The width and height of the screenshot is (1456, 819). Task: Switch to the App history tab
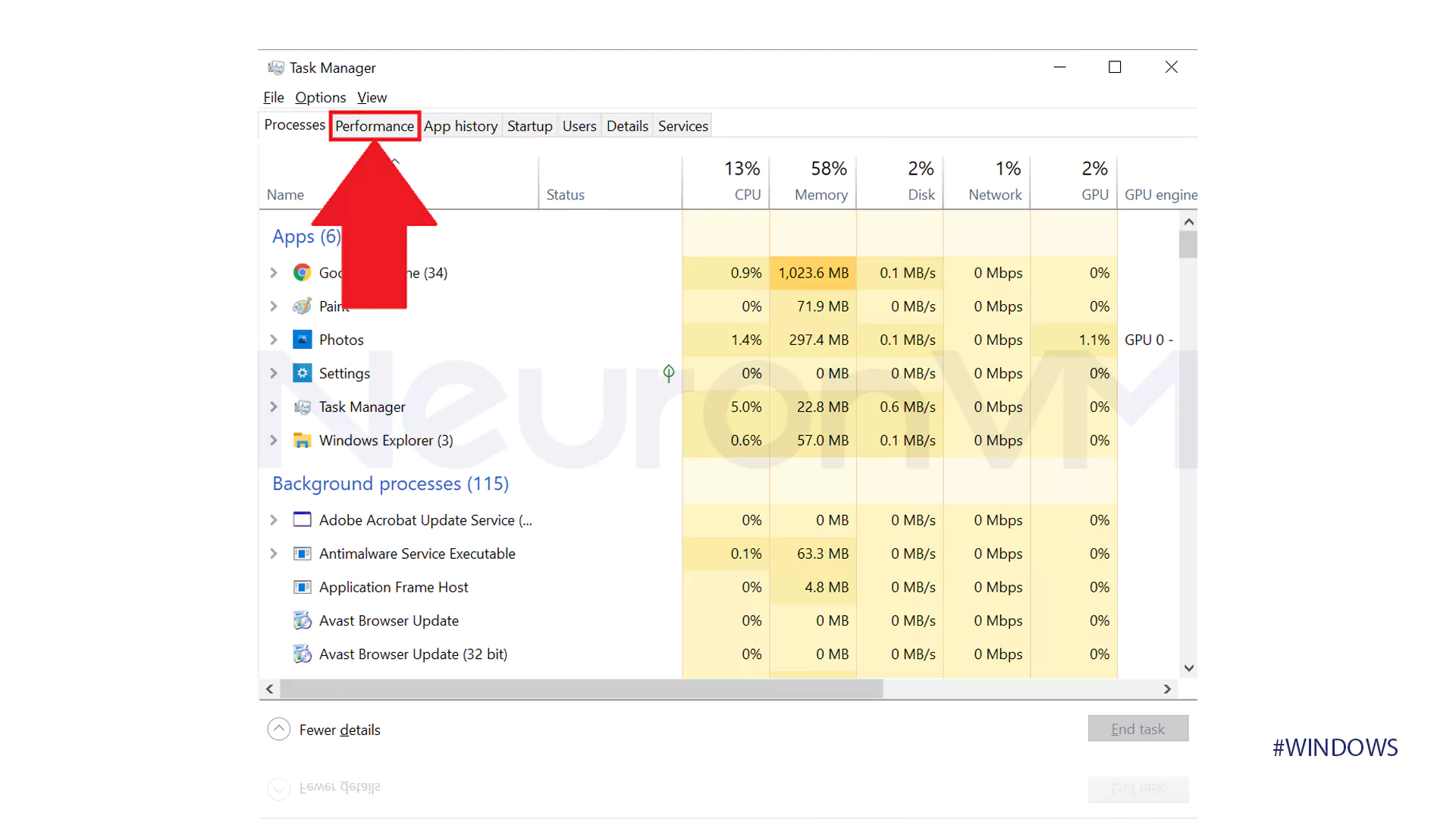click(x=460, y=126)
